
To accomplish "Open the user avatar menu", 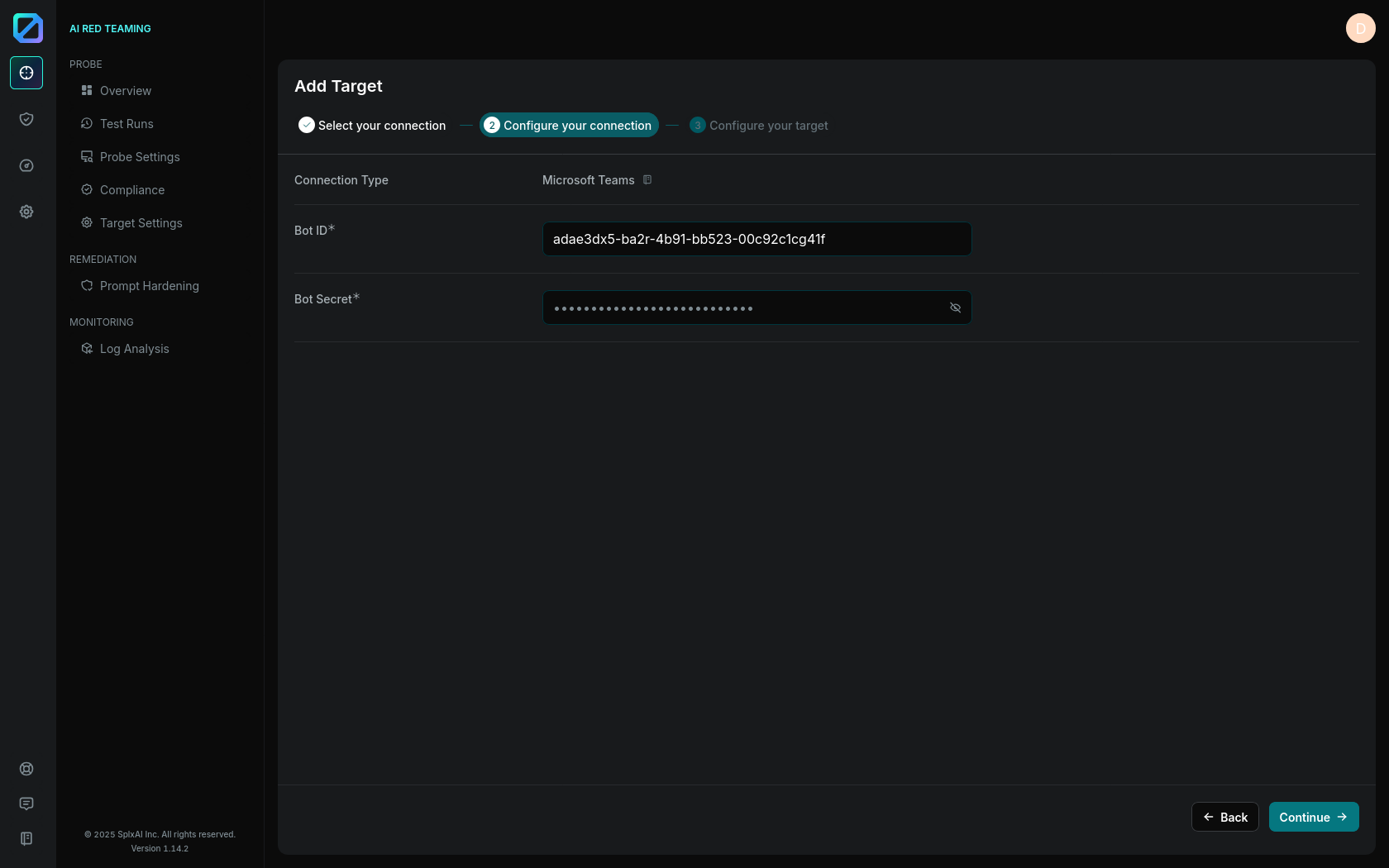I will click(1360, 28).
